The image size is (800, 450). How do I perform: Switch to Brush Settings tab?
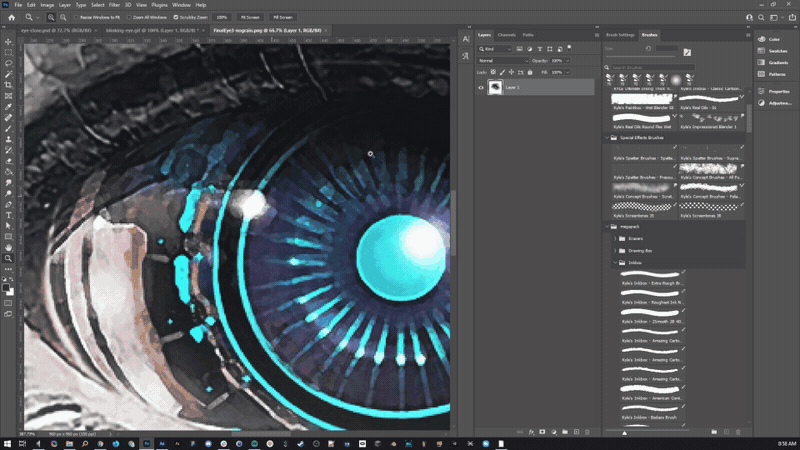click(x=620, y=35)
